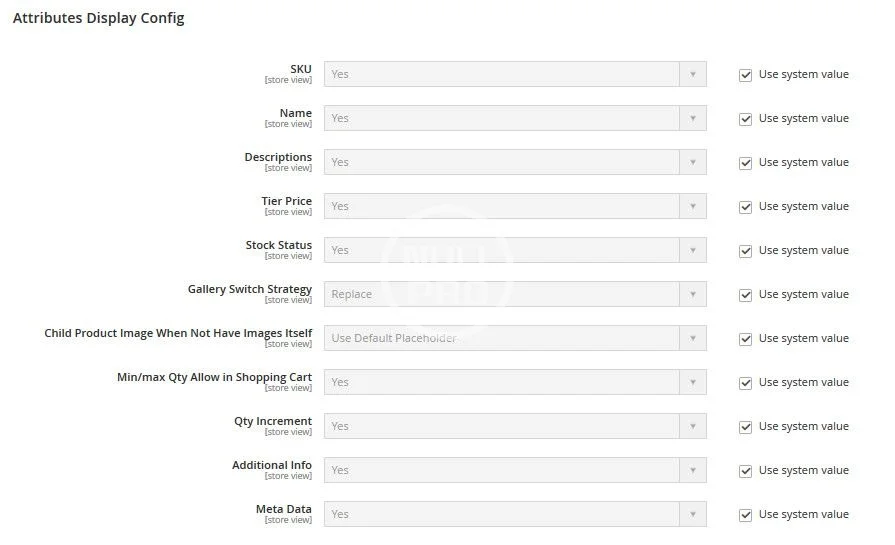
Task: Uncheck Use system value for Gallery Switch Strategy
Action: tap(745, 295)
